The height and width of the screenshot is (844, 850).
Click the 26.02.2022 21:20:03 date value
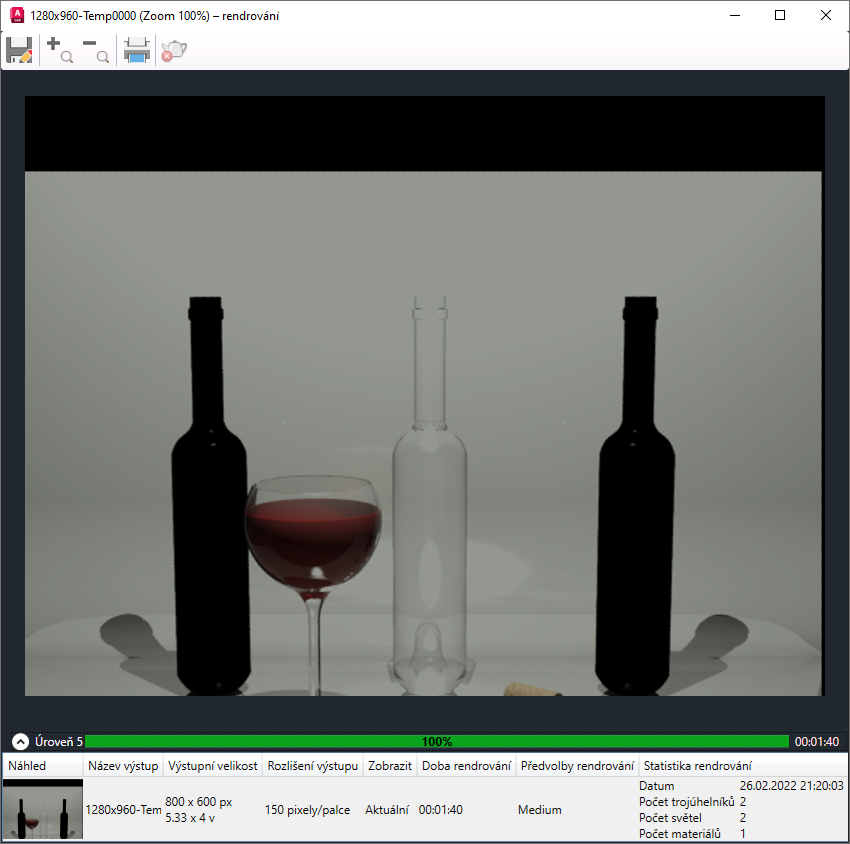point(791,785)
